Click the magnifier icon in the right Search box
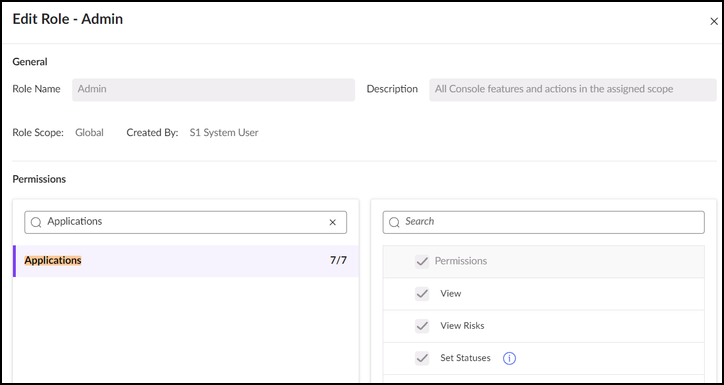This screenshot has height=385, width=724. coord(394,223)
